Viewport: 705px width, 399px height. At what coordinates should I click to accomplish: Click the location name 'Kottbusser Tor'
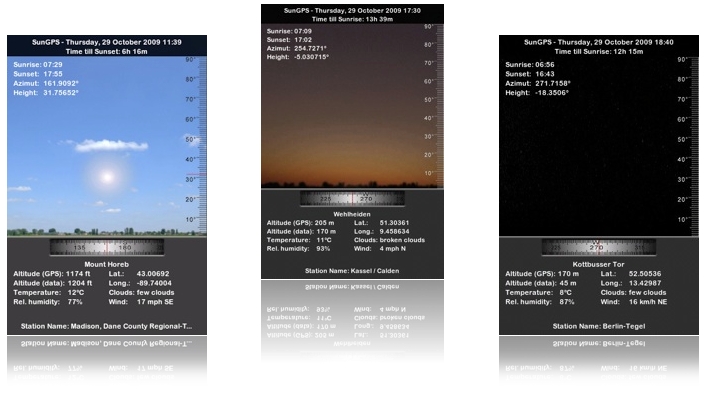(x=598, y=265)
